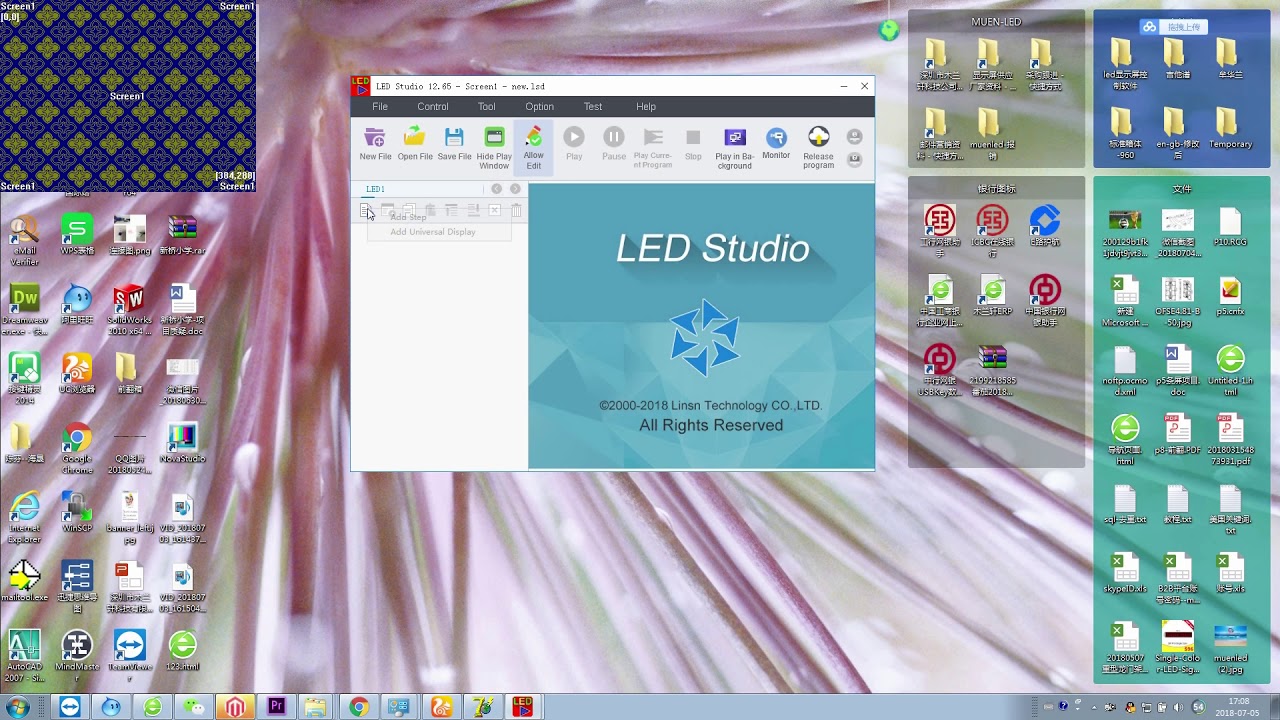Screen dimensions: 1280x720
Task: Select the p5.cnfx file icon
Action: click(x=1230, y=296)
